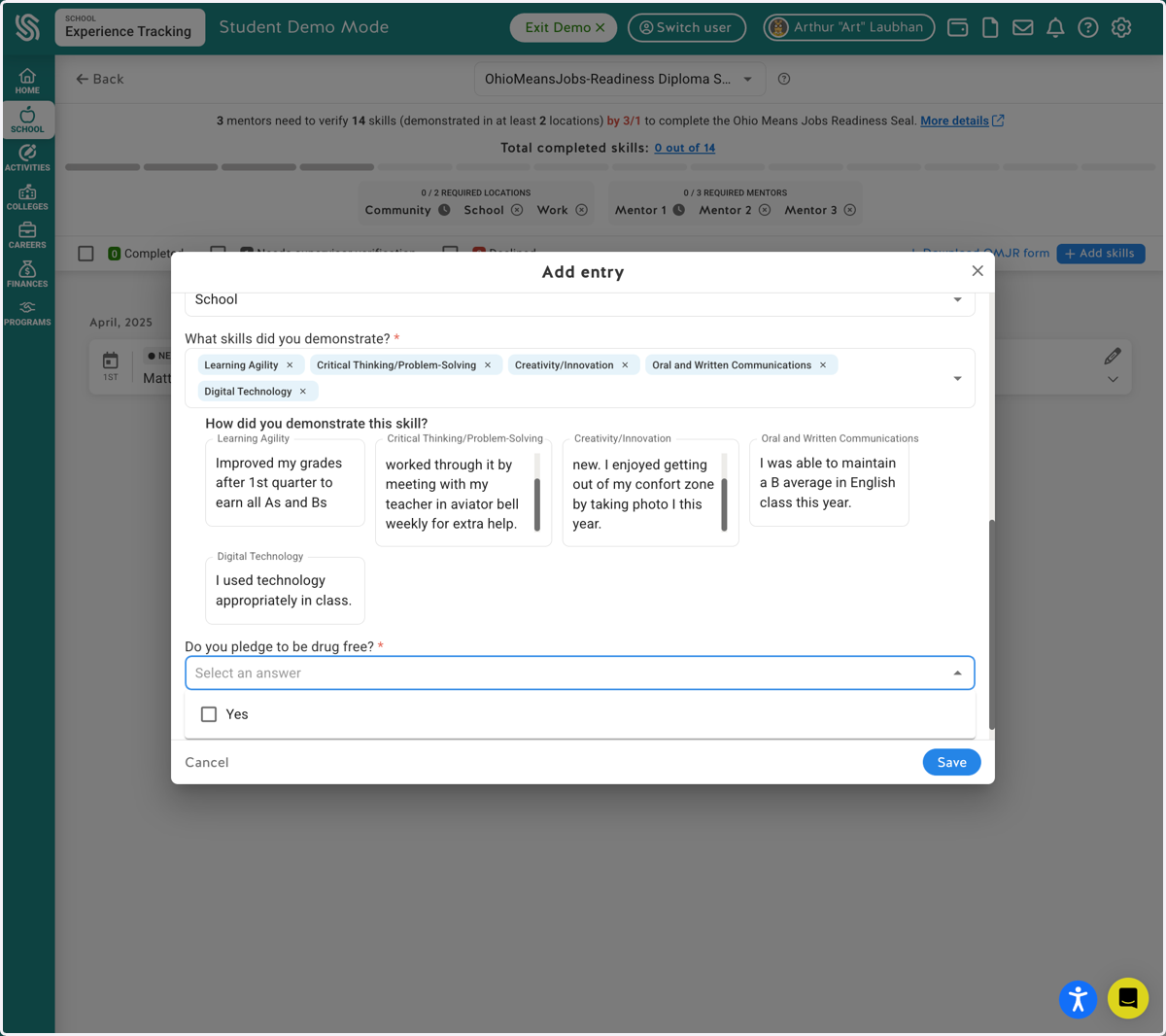Image resolution: width=1166 pixels, height=1036 pixels.
Task: Open the Colleges sidebar section
Action: 27,196
